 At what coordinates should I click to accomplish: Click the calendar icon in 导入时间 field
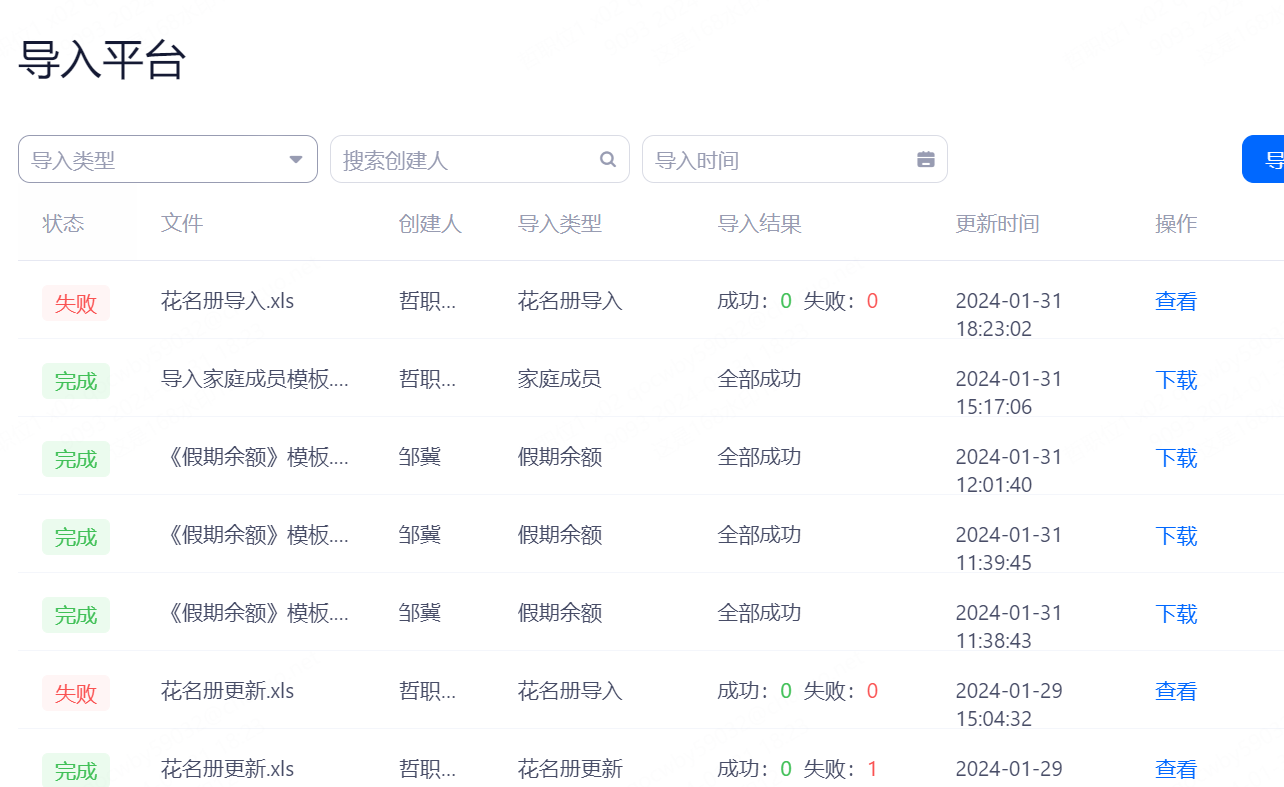click(926, 159)
